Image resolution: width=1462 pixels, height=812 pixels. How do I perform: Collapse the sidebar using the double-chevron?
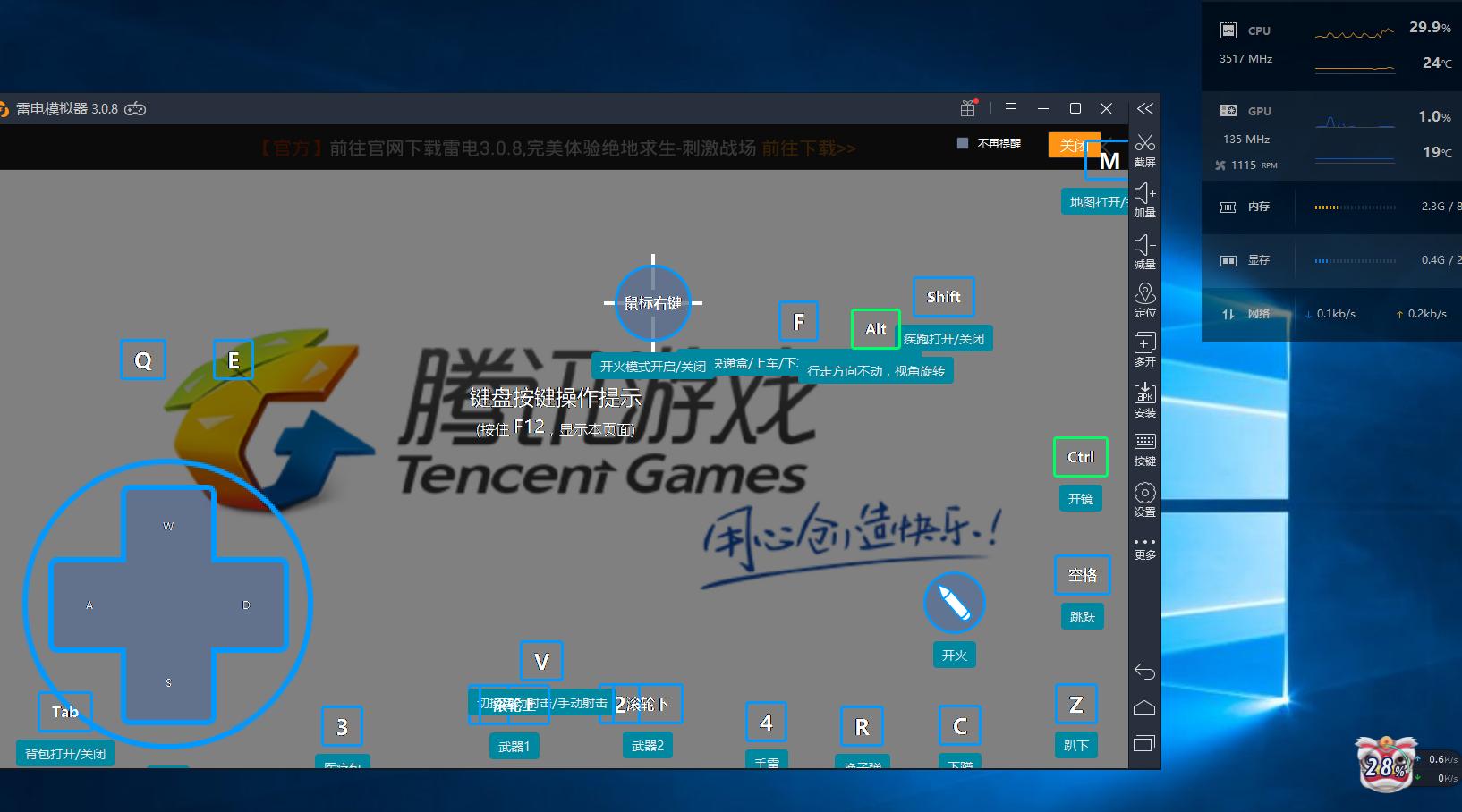[1145, 108]
